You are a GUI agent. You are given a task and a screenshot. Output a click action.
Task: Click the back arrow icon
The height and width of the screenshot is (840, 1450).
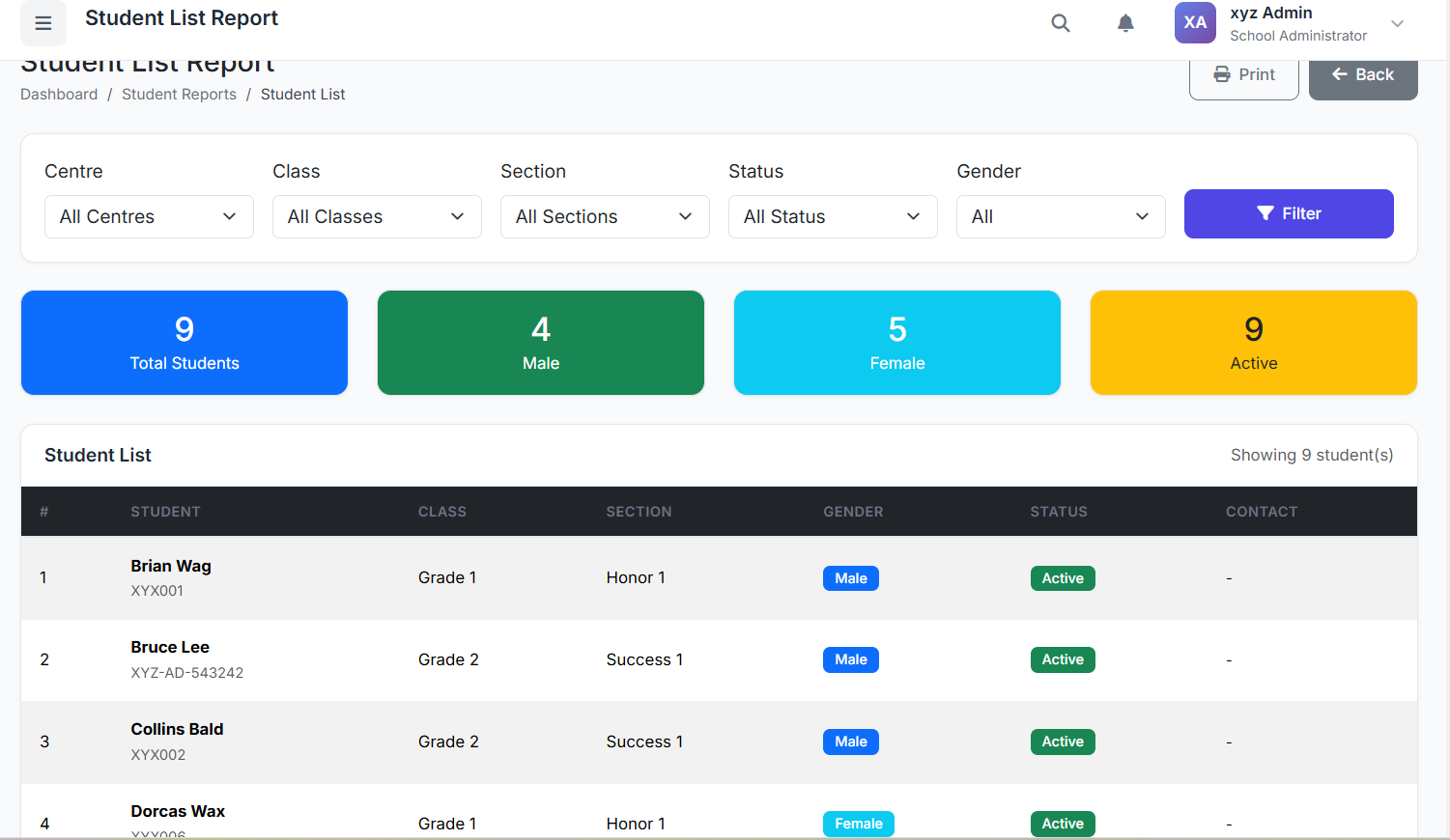coord(1339,74)
